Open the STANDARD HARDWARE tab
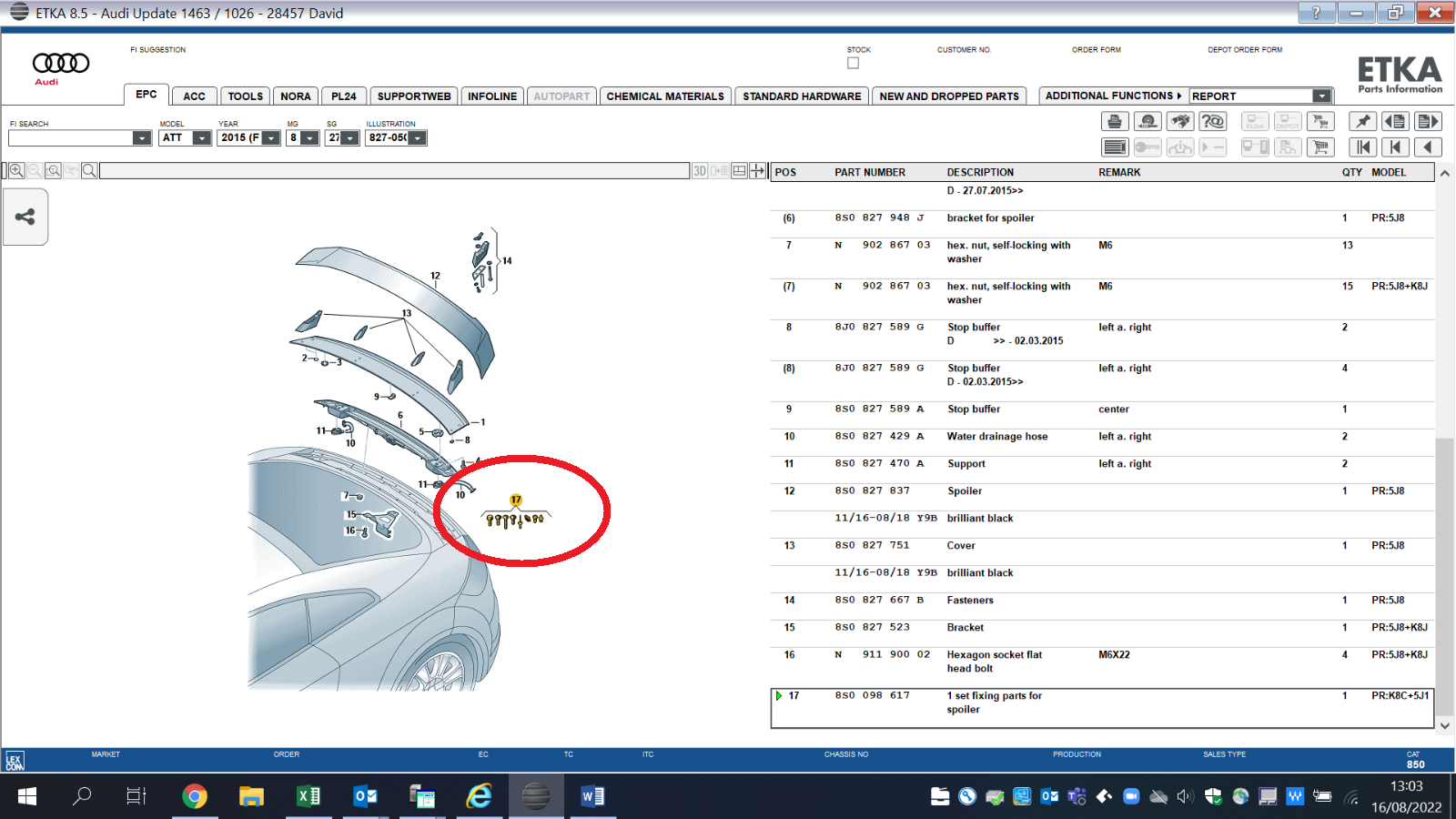The height and width of the screenshot is (819, 1456). click(x=802, y=96)
